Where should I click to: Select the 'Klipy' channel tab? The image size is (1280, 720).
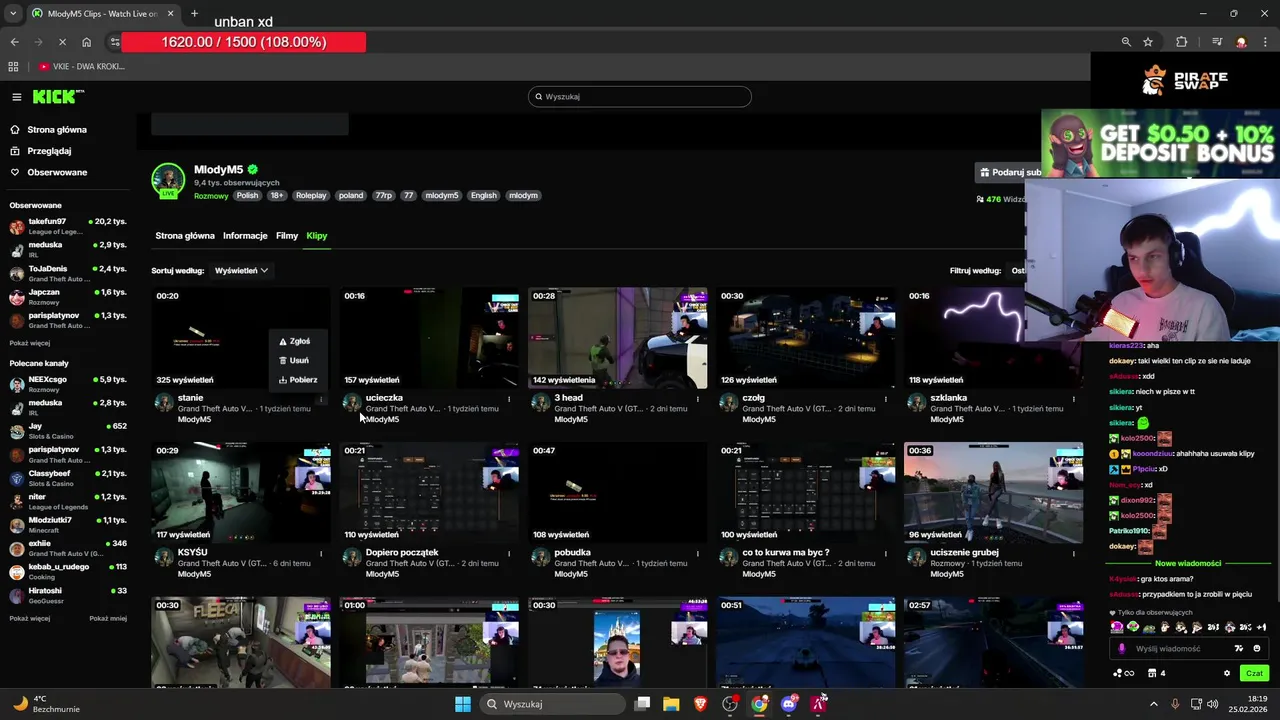pos(317,236)
